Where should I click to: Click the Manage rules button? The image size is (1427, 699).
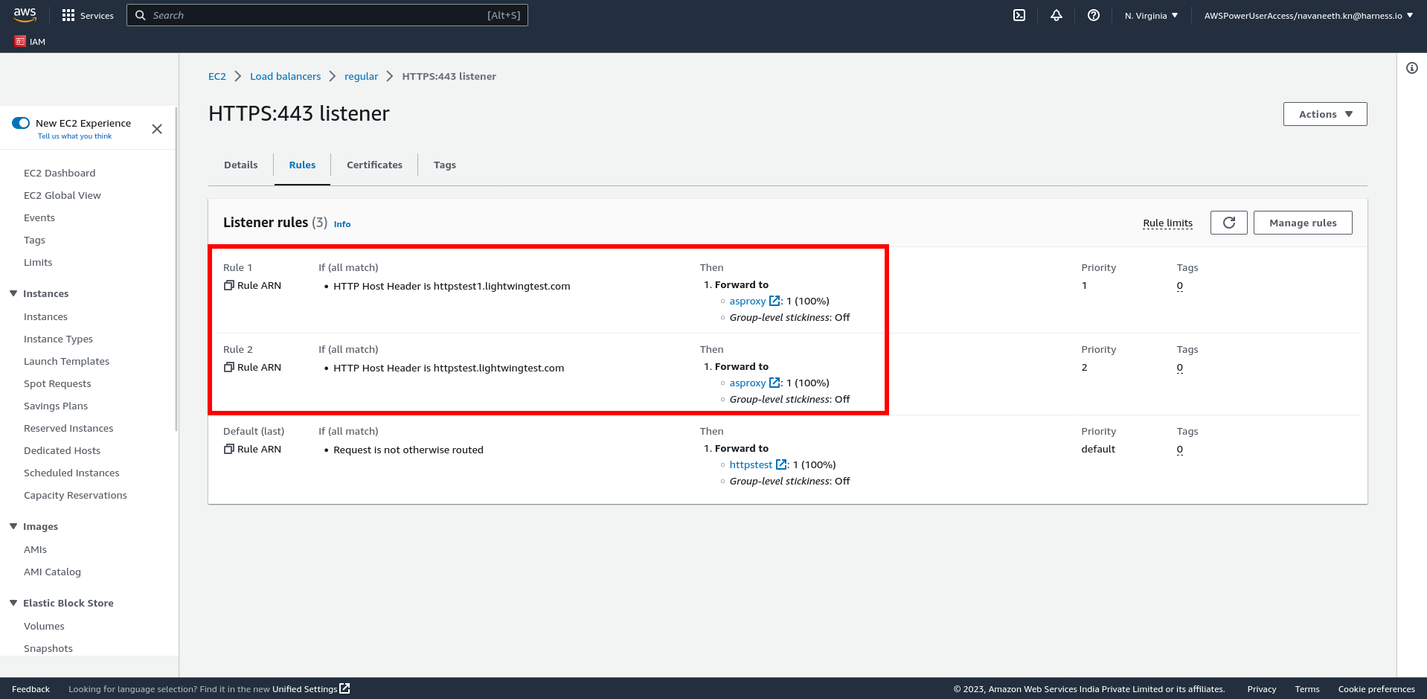pos(1302,223)
